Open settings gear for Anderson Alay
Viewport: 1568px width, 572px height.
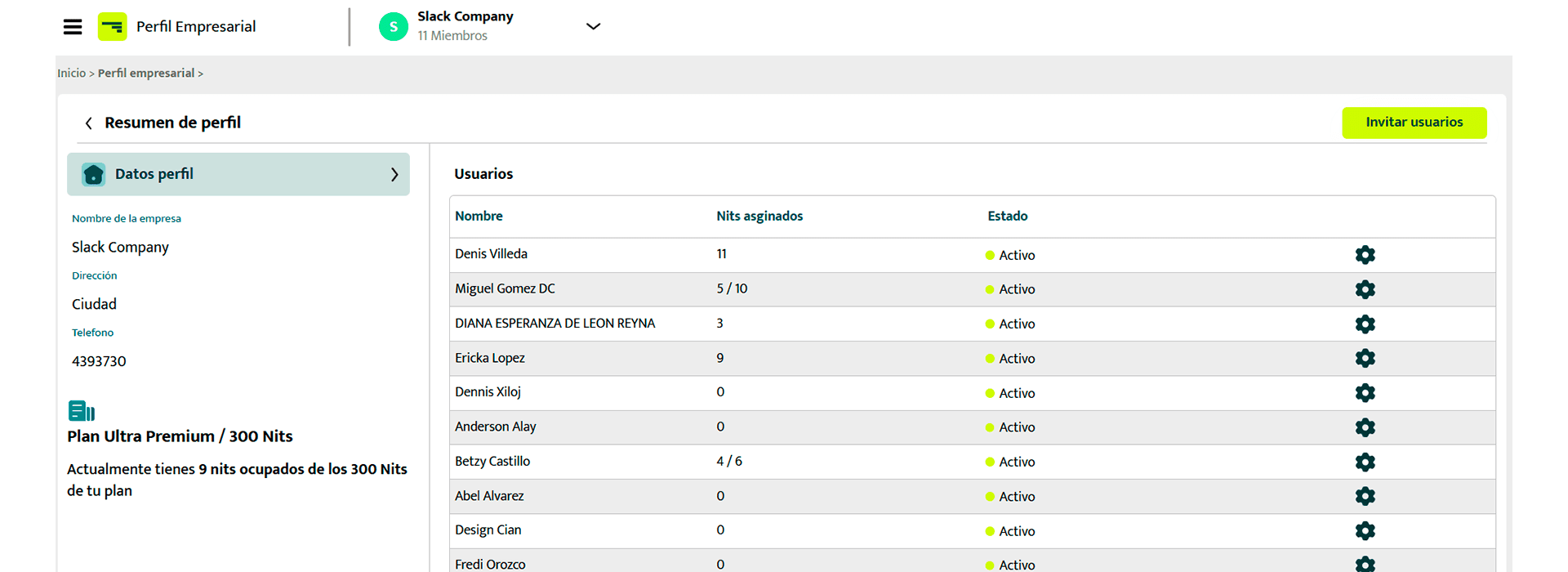(1365, 427)
